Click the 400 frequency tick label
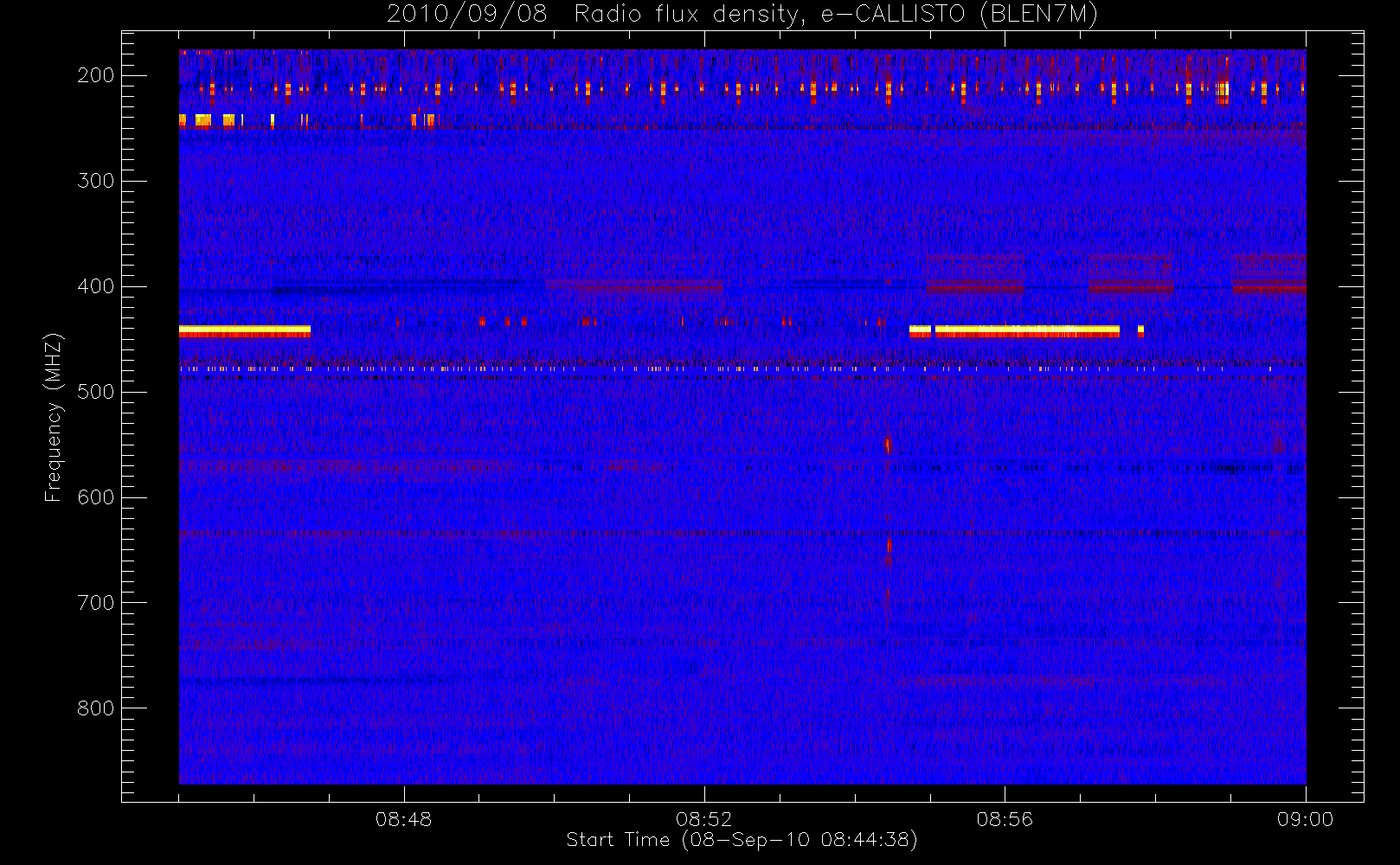The image size is (1400, 865). 96,286
